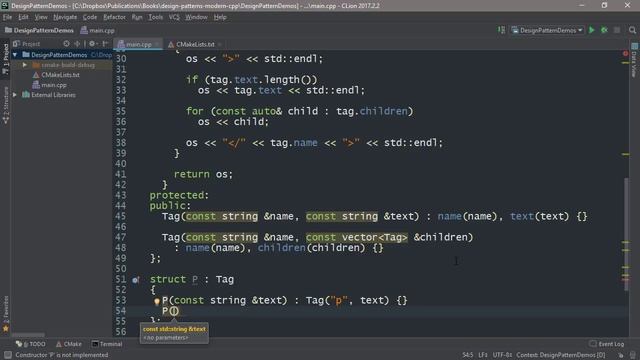Open the Data View side panel

634,60
